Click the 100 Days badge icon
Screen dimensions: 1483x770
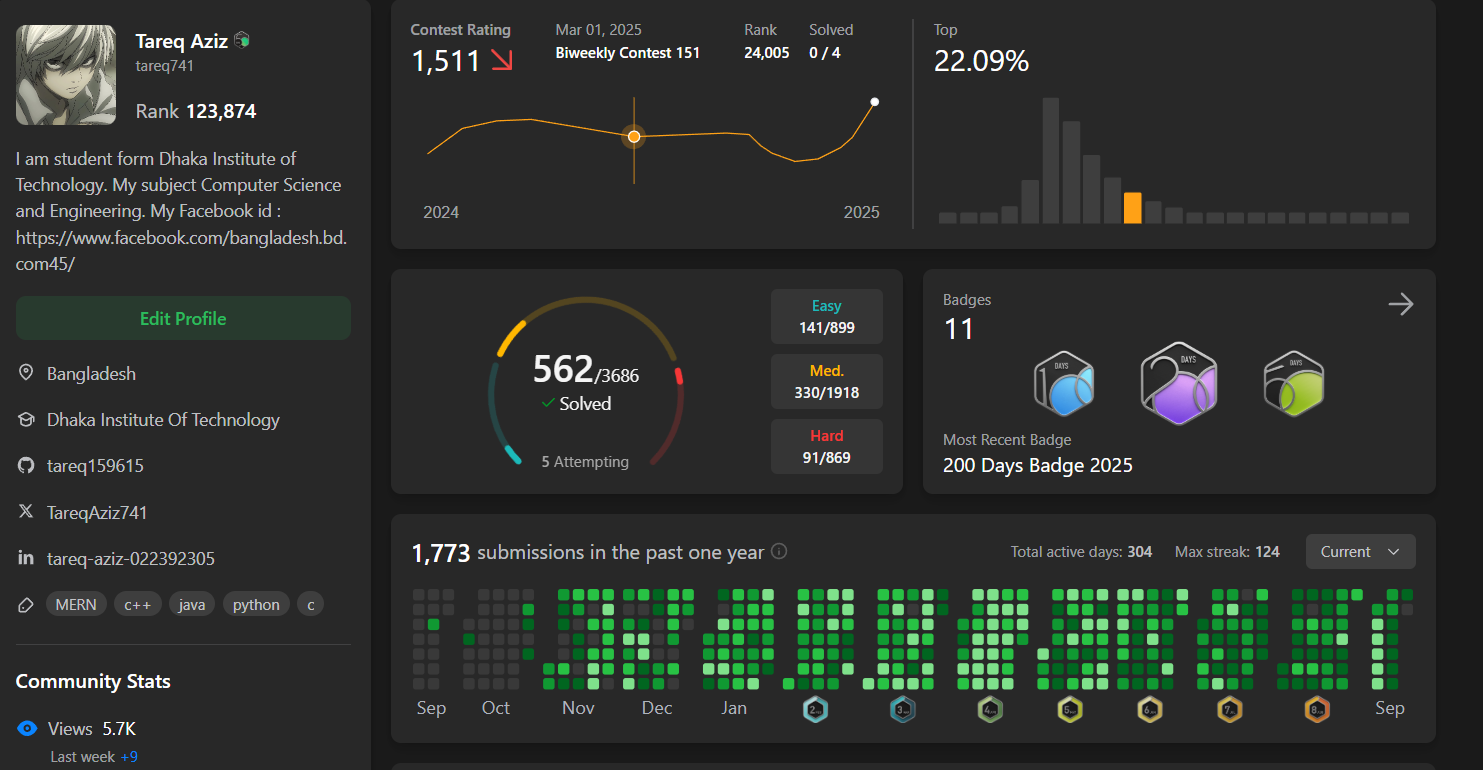1064,383
